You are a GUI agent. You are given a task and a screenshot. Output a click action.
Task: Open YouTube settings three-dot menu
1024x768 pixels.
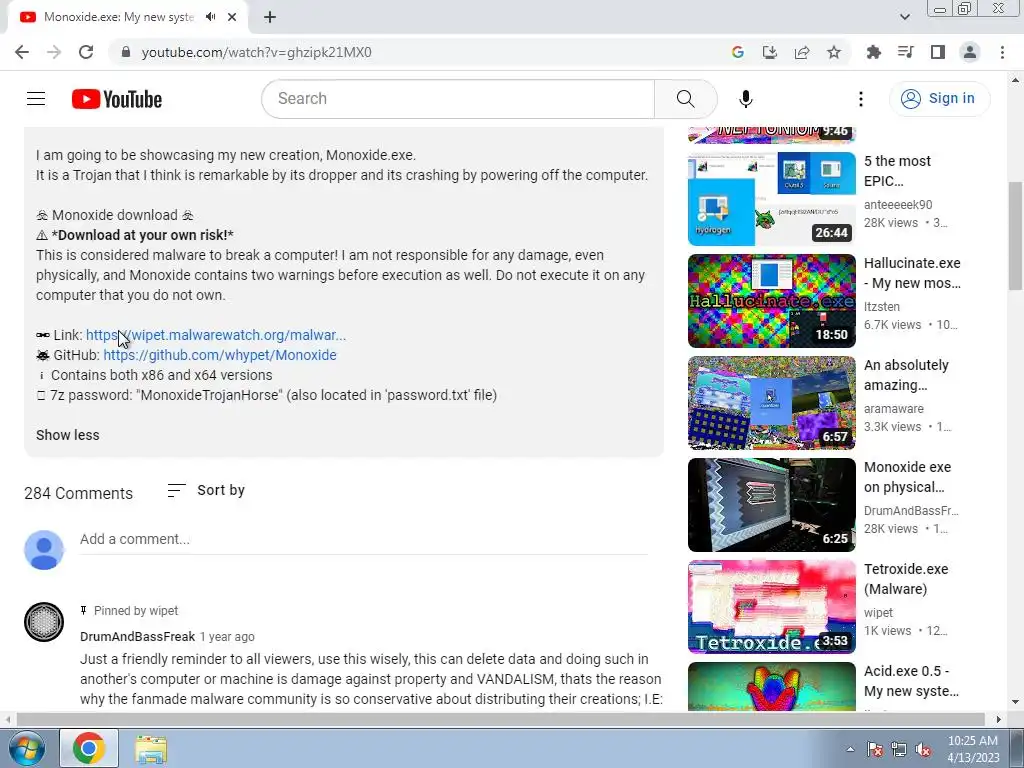point(861,99)
